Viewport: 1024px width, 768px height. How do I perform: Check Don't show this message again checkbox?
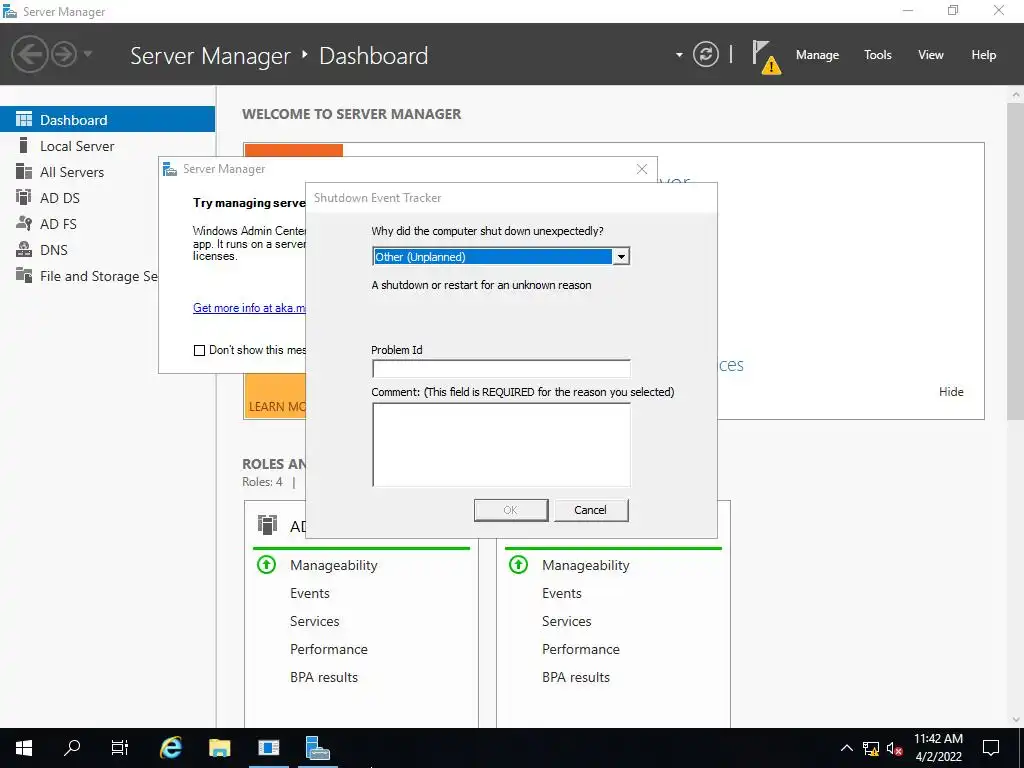point(199,351)
